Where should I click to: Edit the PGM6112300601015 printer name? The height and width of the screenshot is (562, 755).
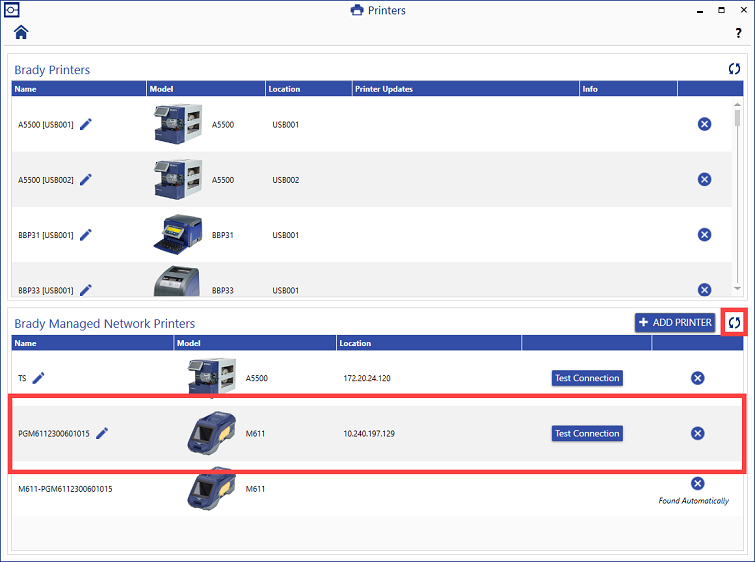pos(102,433)
